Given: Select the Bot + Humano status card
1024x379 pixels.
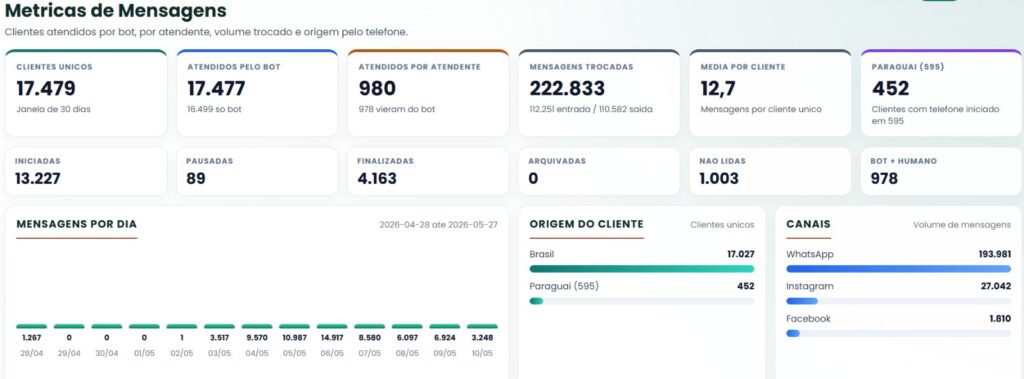Looking at the screenshot, I should pos(941,171).
